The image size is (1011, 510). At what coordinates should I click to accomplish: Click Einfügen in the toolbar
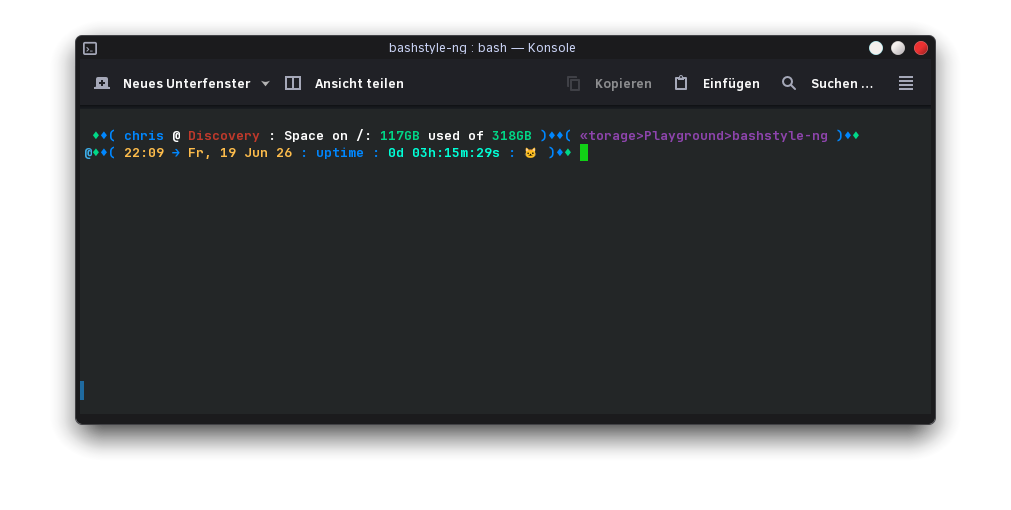coord(731,84)
